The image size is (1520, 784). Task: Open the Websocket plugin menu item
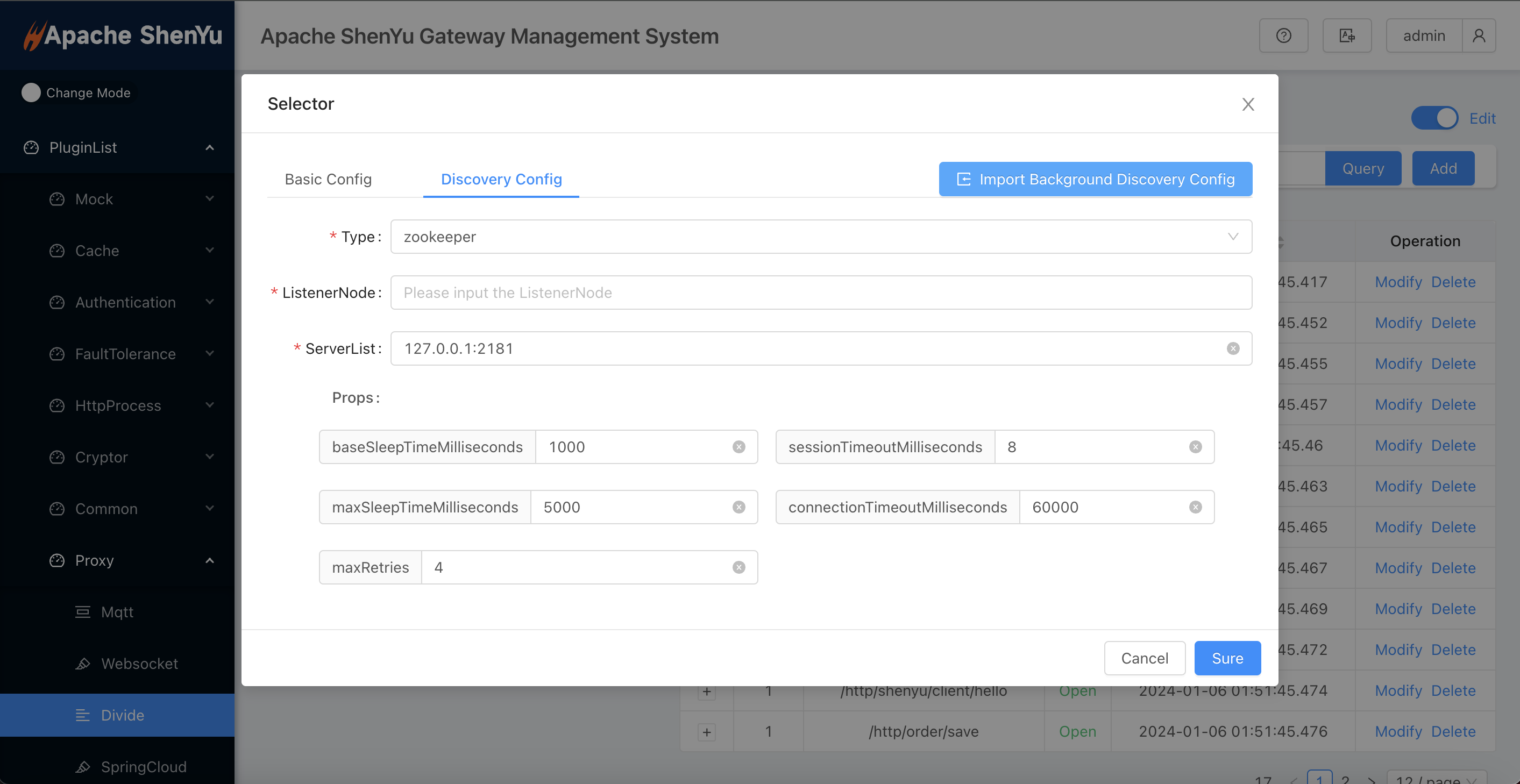pos(139,664)
